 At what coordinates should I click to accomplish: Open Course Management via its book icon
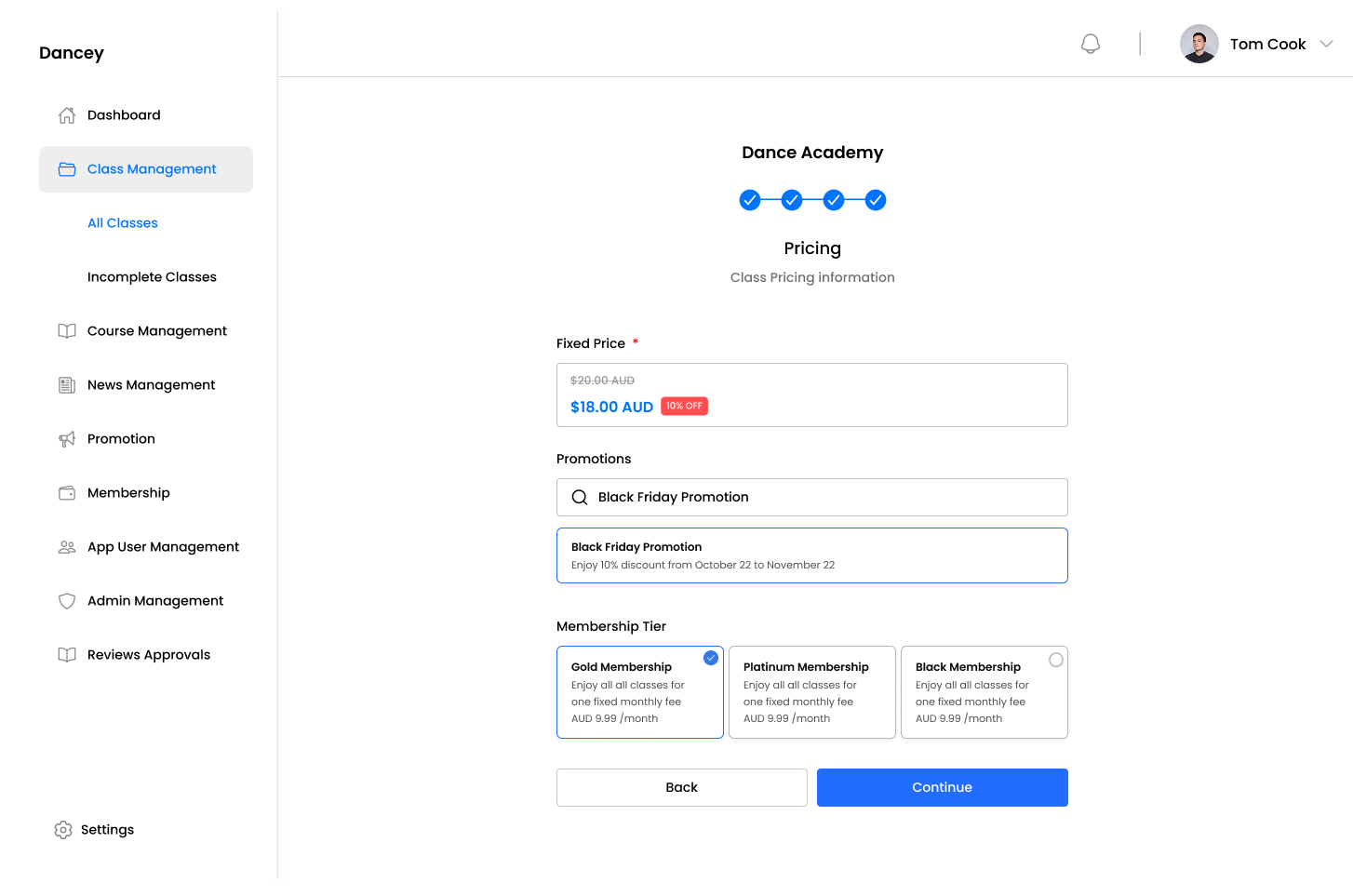pos(66,330)
